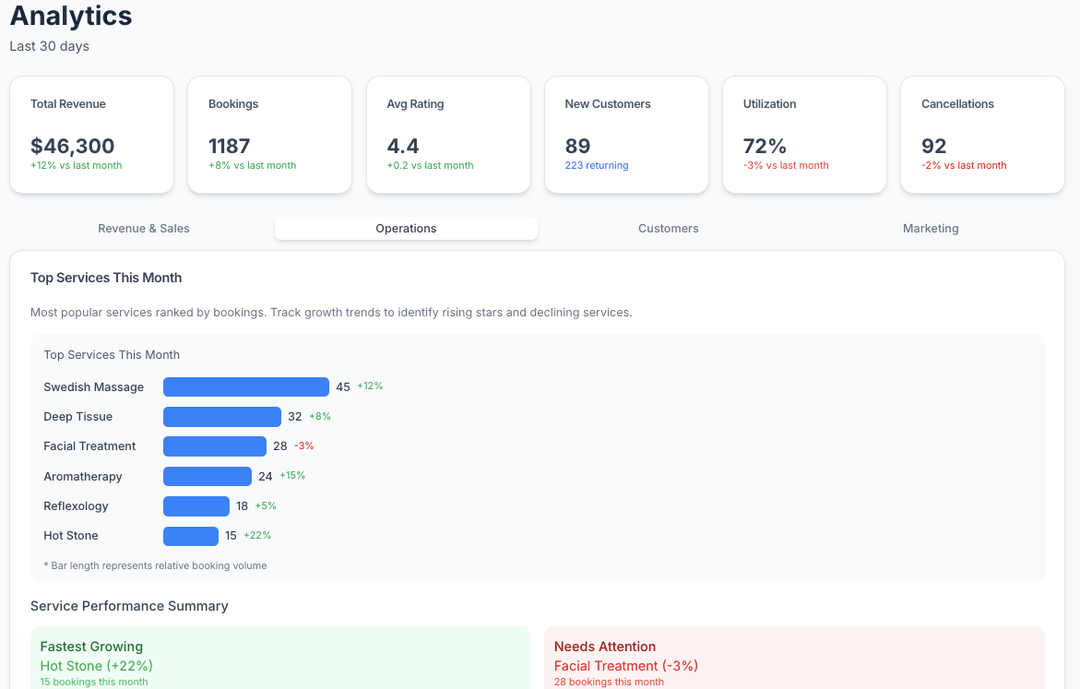Image resolution: width=1080 pixels, height=689 pixels.
Task: Click the Reflexology bar
Action: [x=196, y=506]
